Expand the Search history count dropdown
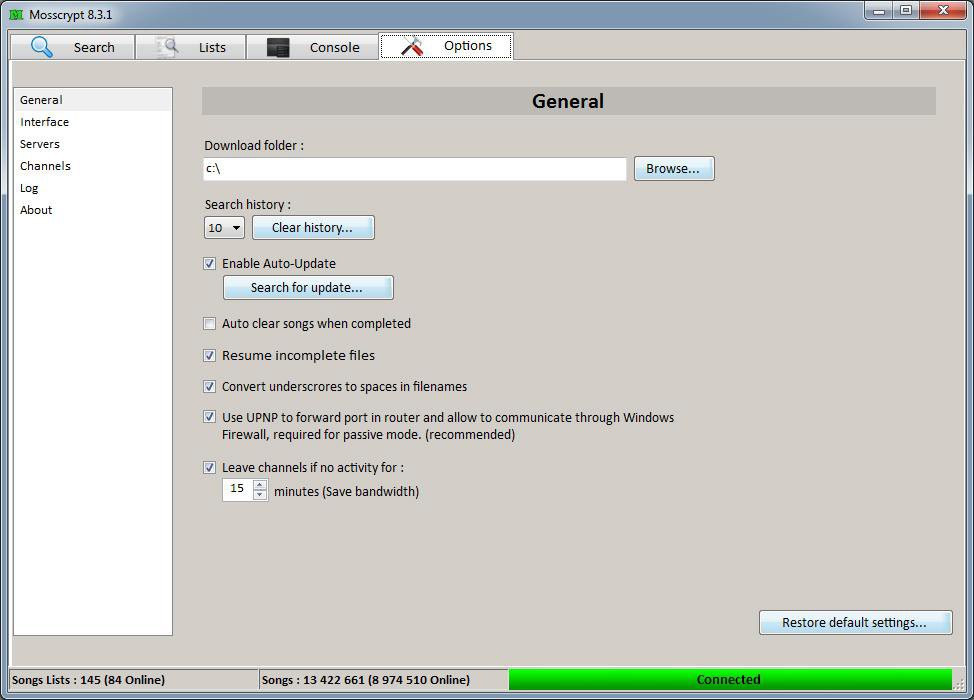Image resolution: width=974 pixels, height=700 pixels. pyautogui.click(x=224, y=228)
